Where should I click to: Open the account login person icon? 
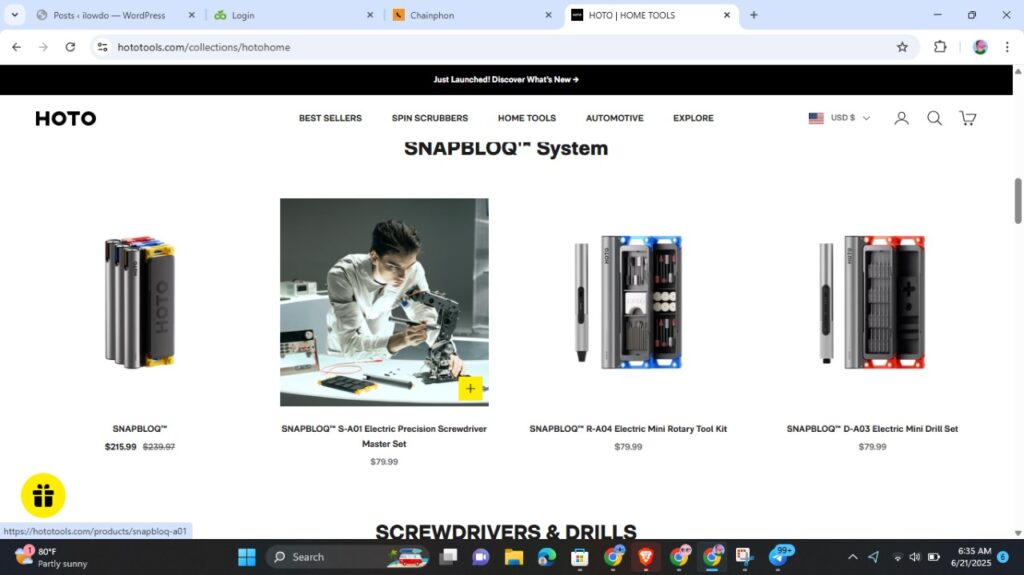click(x=901, y=118)
